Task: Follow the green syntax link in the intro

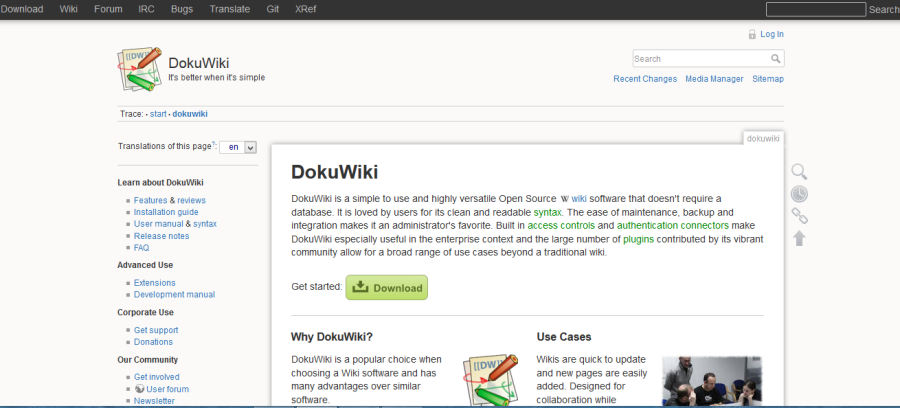Action: pyautogui.click(x=548, y=212)
